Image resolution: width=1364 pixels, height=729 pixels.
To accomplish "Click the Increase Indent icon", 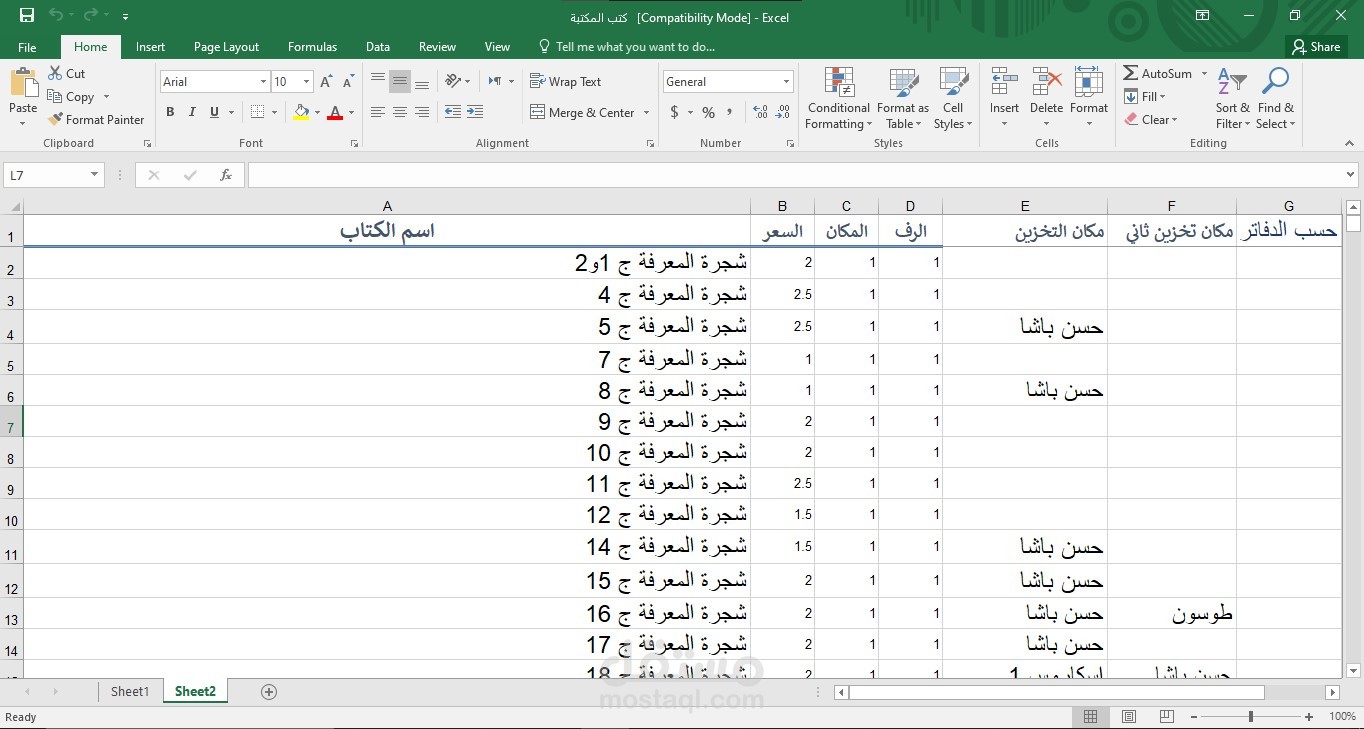I will pyautogui.click(x=475, y=112).
